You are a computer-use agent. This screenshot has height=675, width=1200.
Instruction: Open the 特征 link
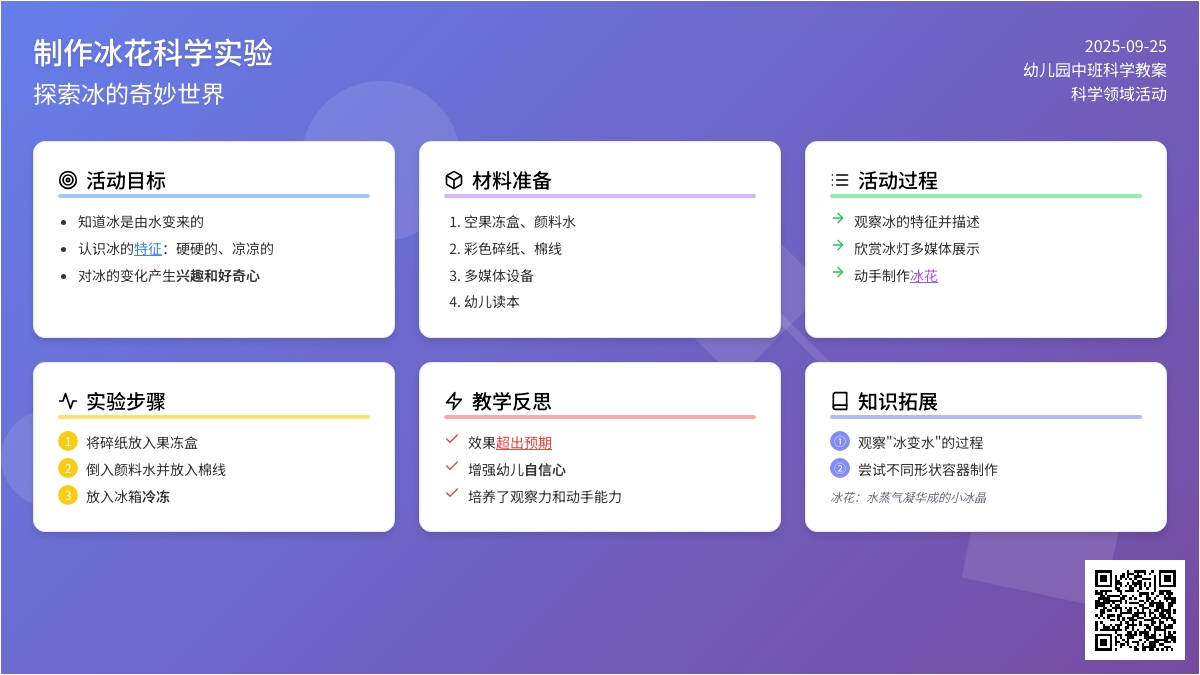click(x=148, y=249)
